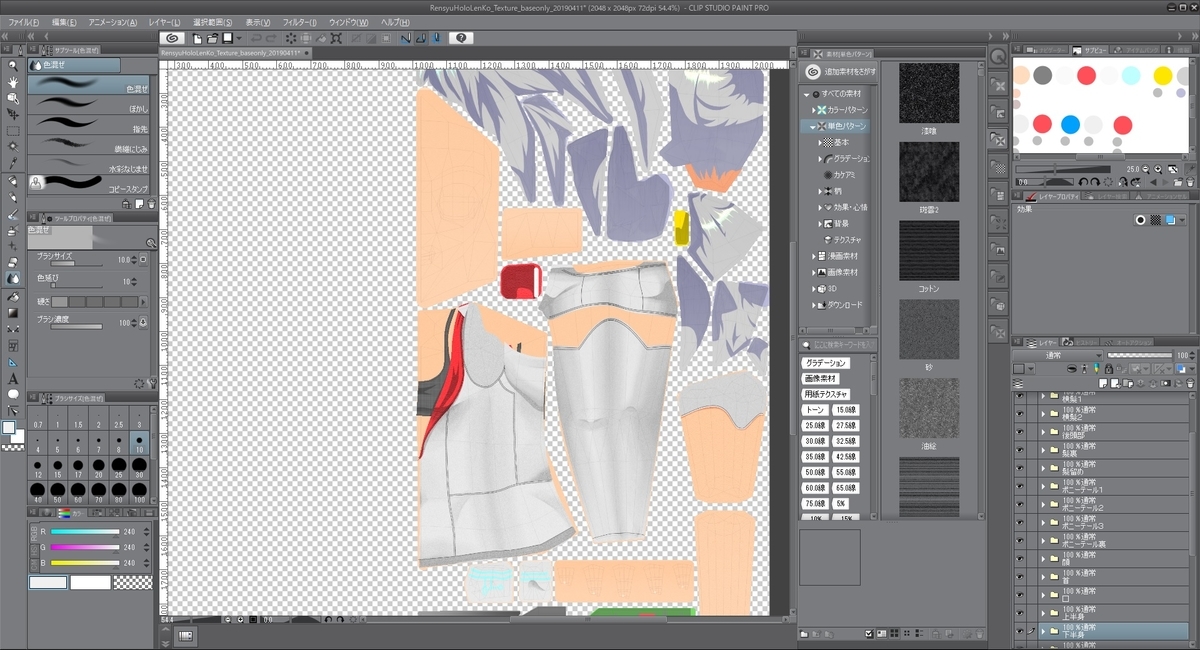Select the Zoom (magnifier) tool

13,65
